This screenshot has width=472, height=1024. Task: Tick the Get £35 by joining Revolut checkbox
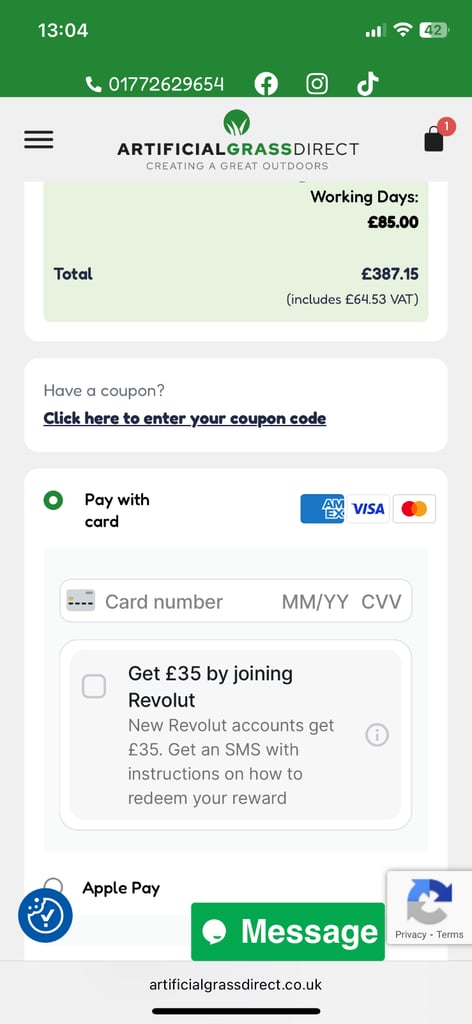point(94,686)
